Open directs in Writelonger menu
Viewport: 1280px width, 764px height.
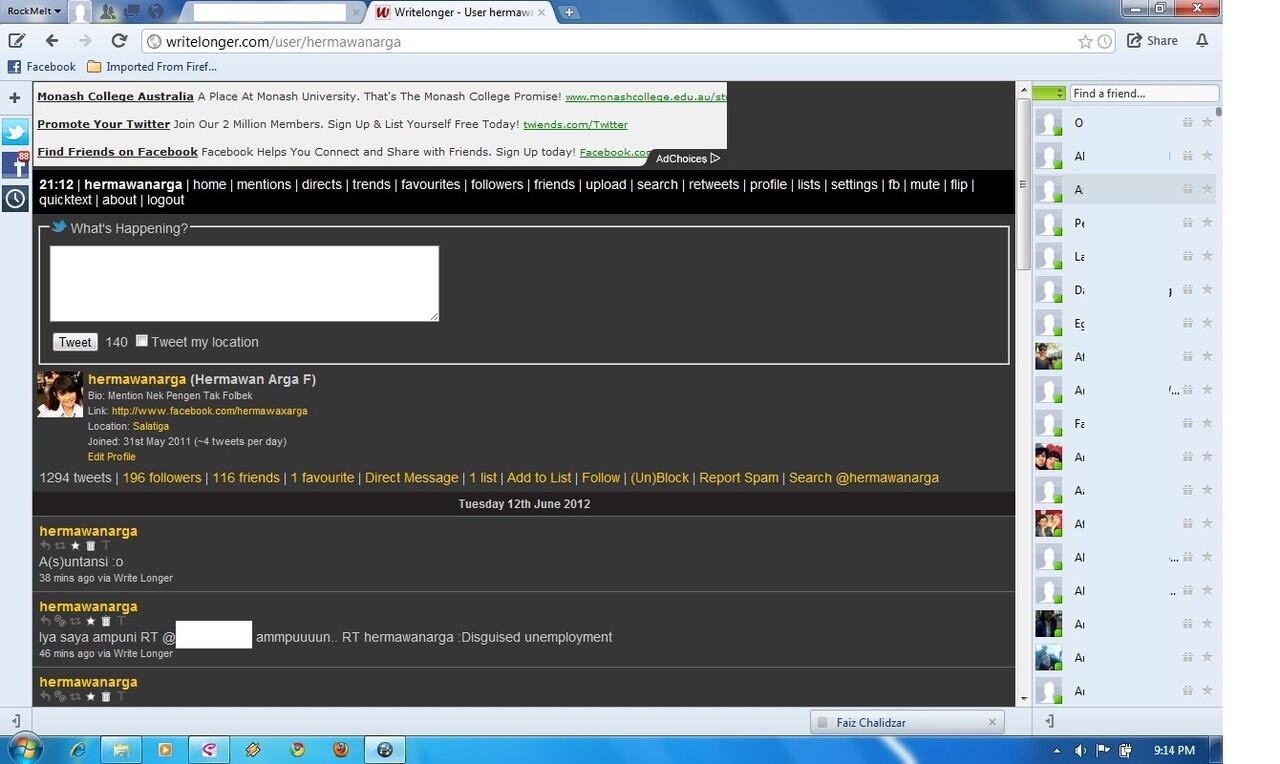322,185
